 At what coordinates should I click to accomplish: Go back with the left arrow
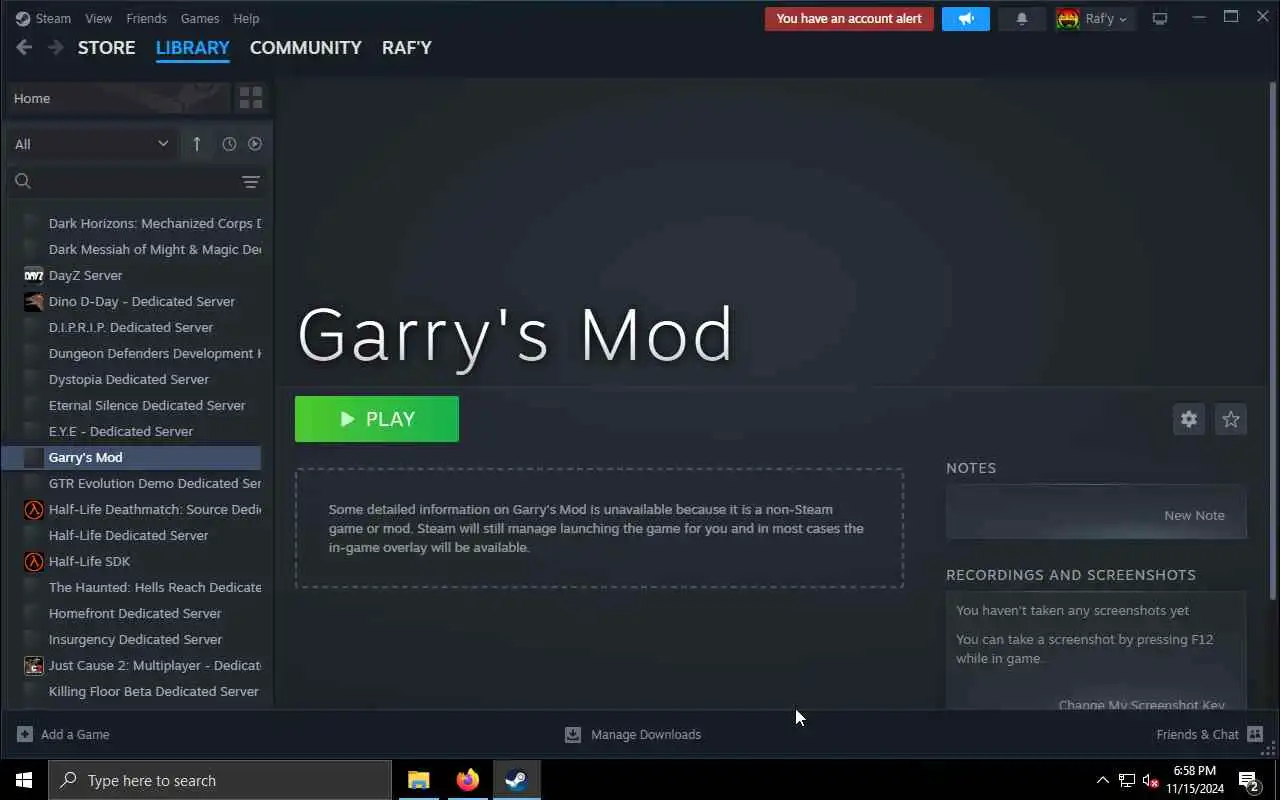coord(24,47)
